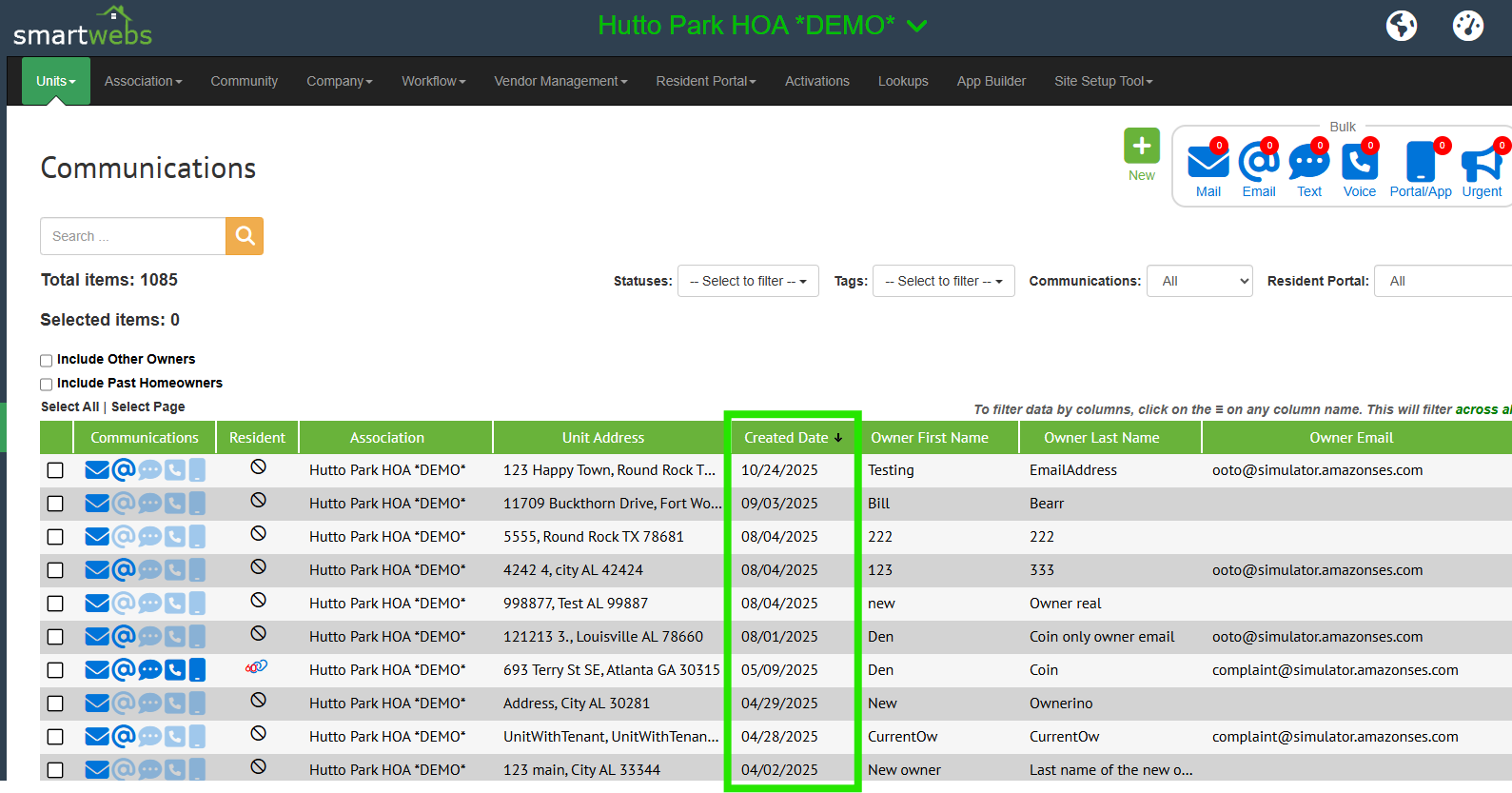Click the Bulk Email @ icon
Viewport: 1512px width, 793px height.
(x=1258, y=163)
